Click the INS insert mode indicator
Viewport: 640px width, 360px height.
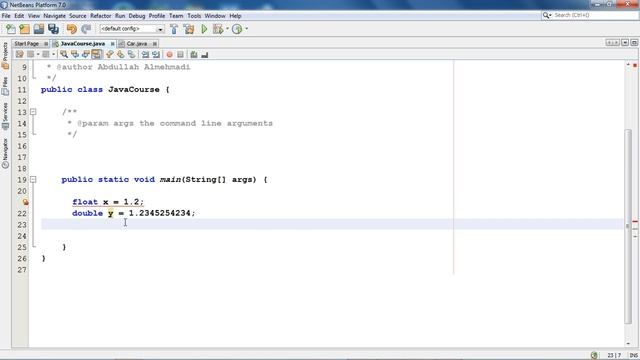[x=633, y=356]
